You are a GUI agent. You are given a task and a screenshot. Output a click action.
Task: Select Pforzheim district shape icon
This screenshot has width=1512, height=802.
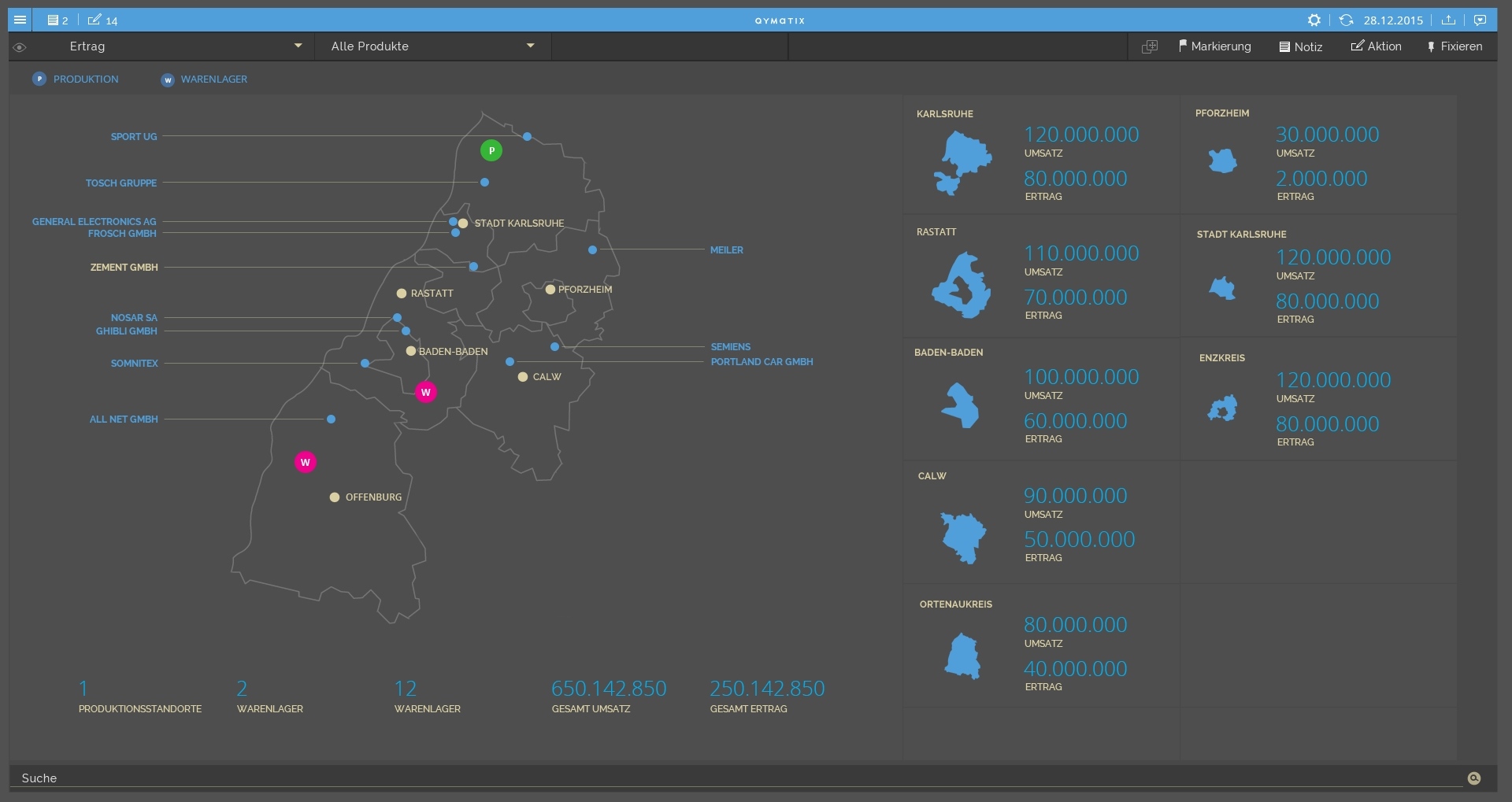[1223, 161]
